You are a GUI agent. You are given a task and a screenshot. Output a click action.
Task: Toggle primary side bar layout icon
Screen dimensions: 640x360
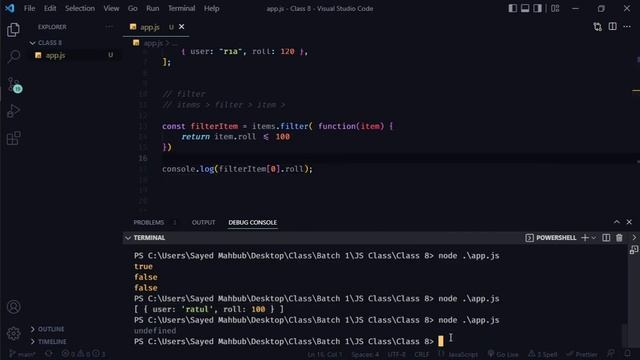point(513,8)
